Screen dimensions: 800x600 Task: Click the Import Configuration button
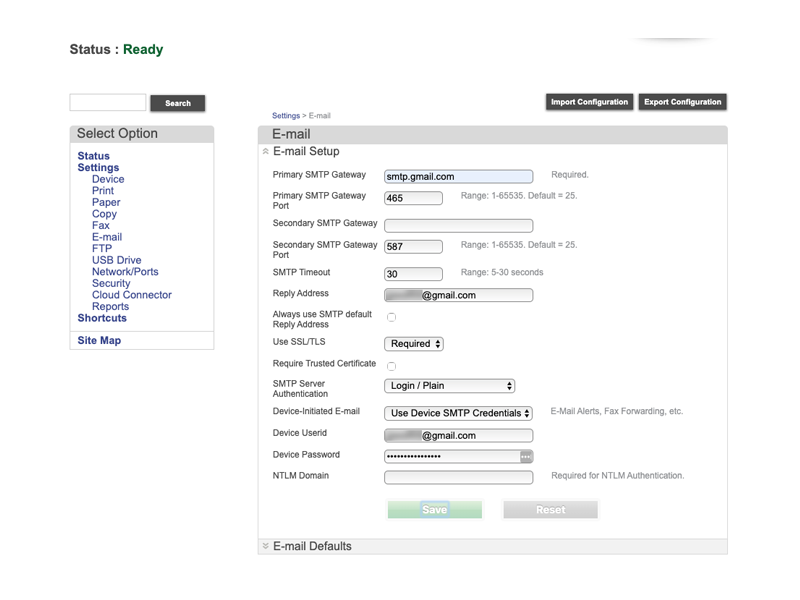click(589, 102)
